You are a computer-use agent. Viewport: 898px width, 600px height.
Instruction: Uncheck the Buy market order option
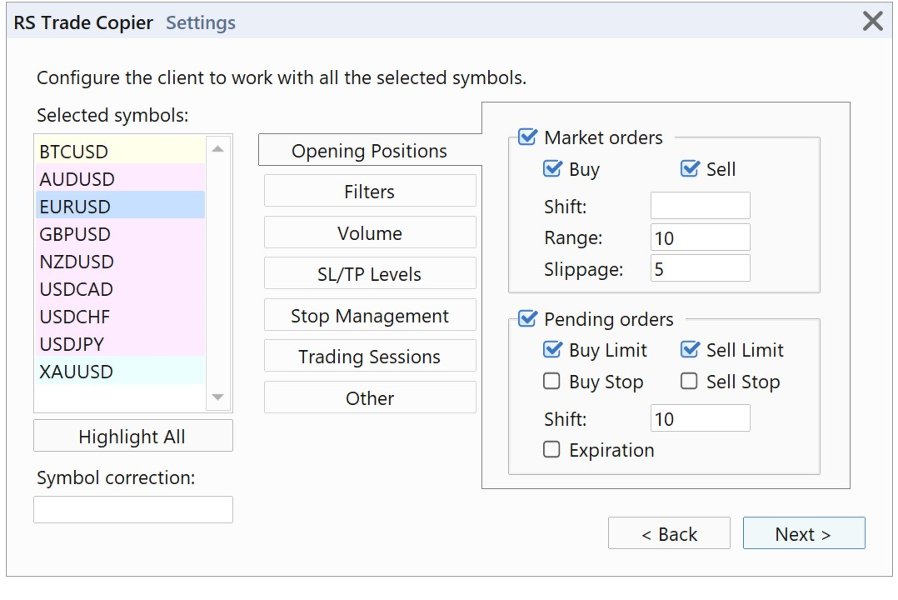pos(552,169)
